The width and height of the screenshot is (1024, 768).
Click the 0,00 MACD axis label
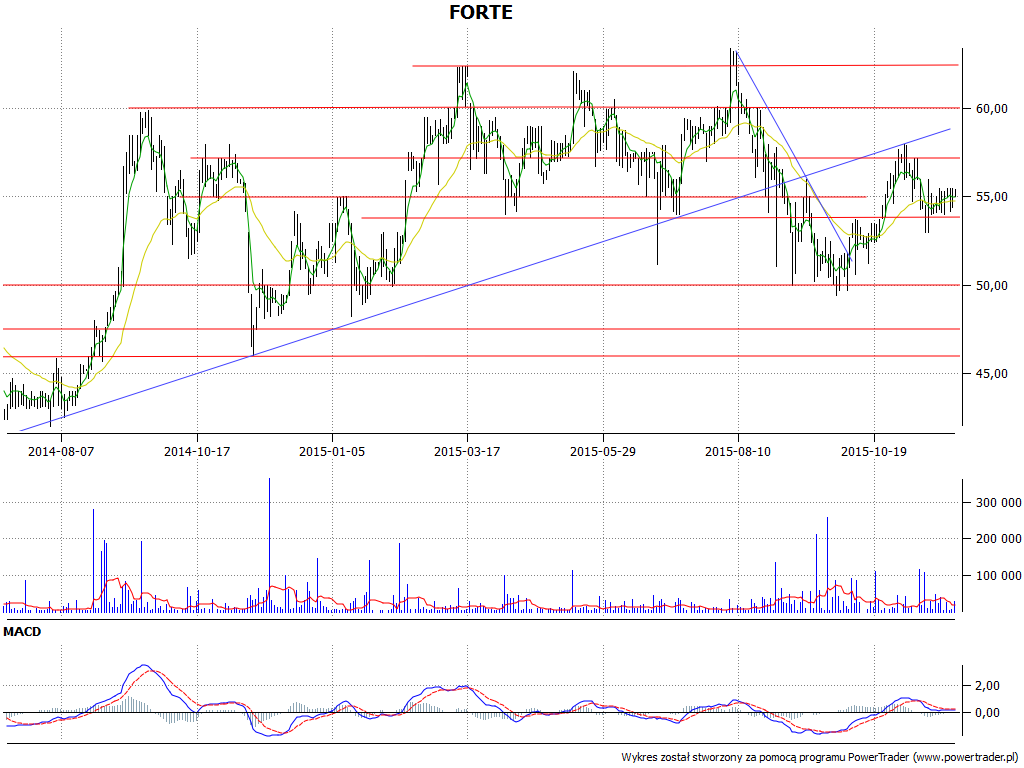pyautogui.click(x=987, y=712)
